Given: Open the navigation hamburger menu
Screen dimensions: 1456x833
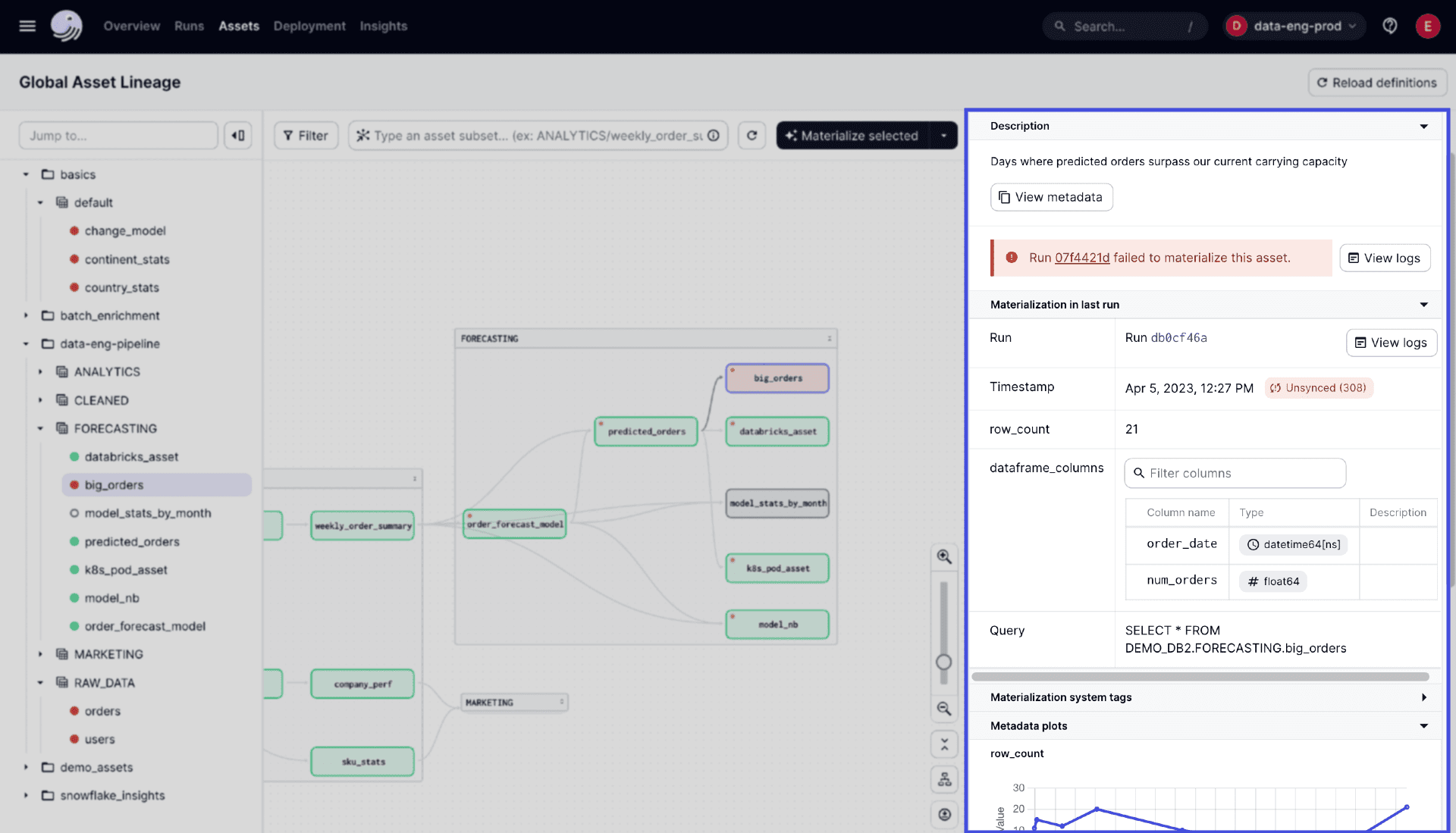Looking at the screenshot, I should tap(27, 26).
